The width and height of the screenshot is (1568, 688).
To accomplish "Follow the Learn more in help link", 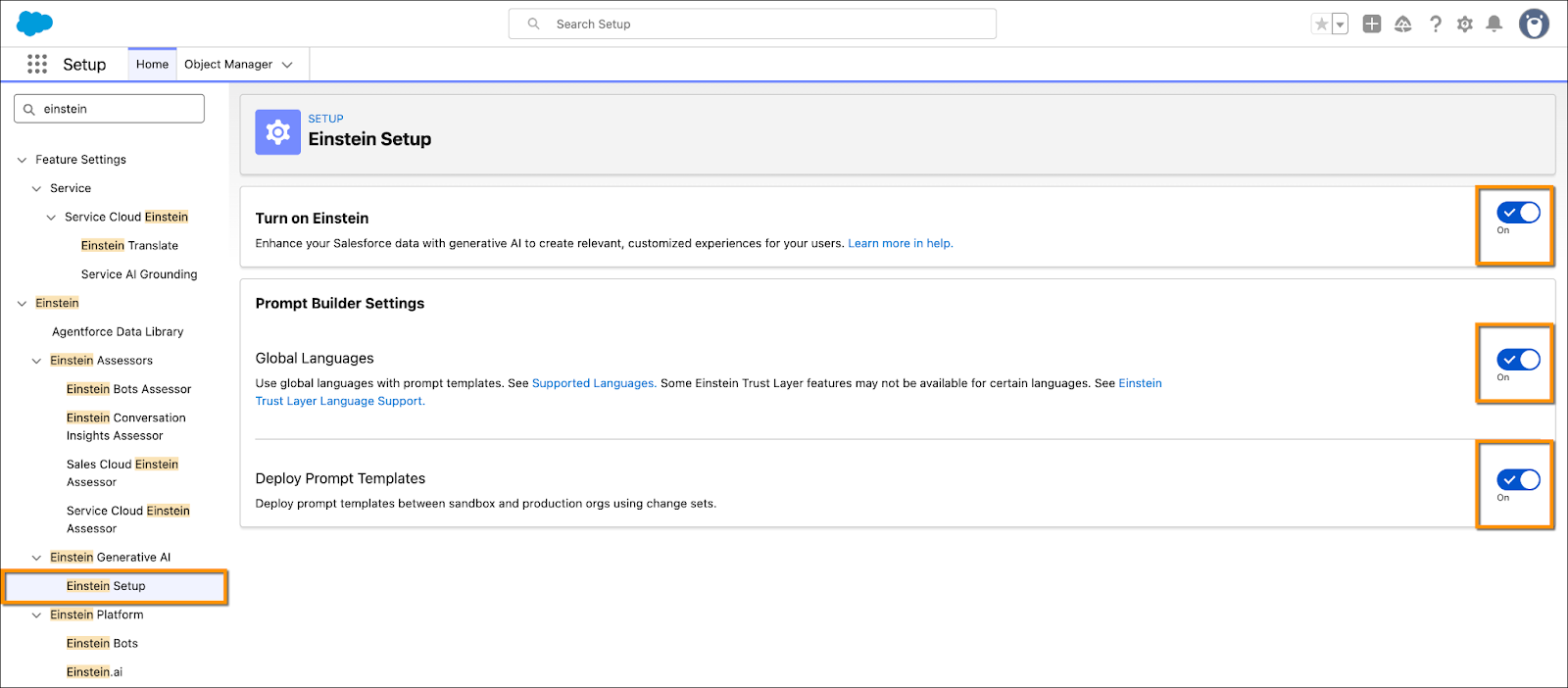I will (x=901, y=243).
